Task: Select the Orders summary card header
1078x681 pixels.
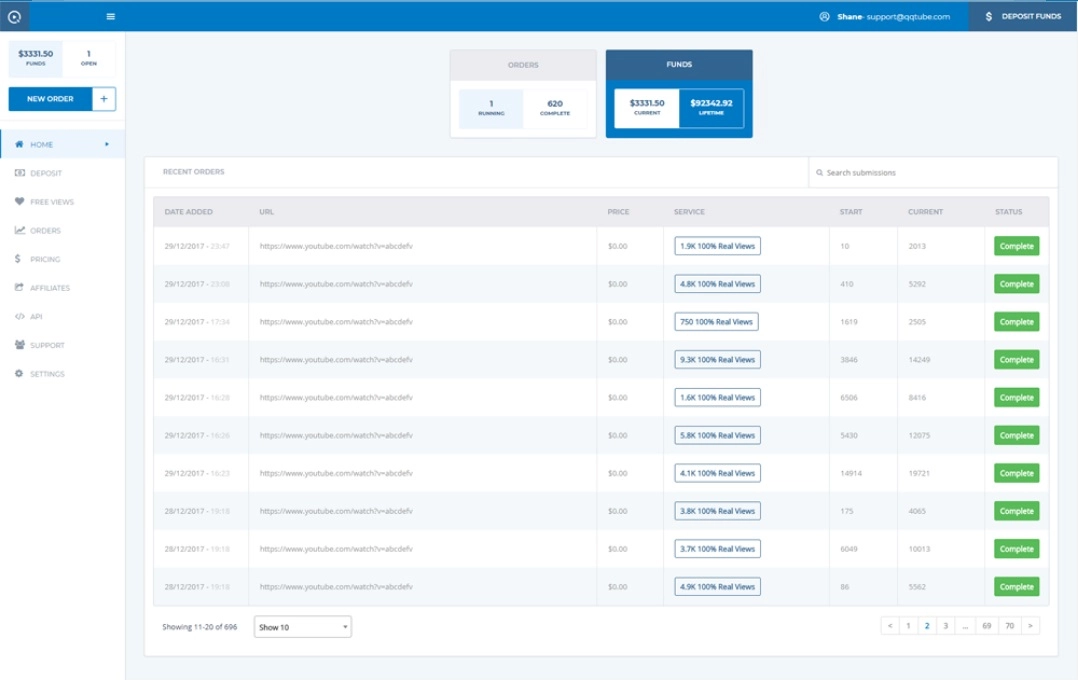Action: (523, 65)
